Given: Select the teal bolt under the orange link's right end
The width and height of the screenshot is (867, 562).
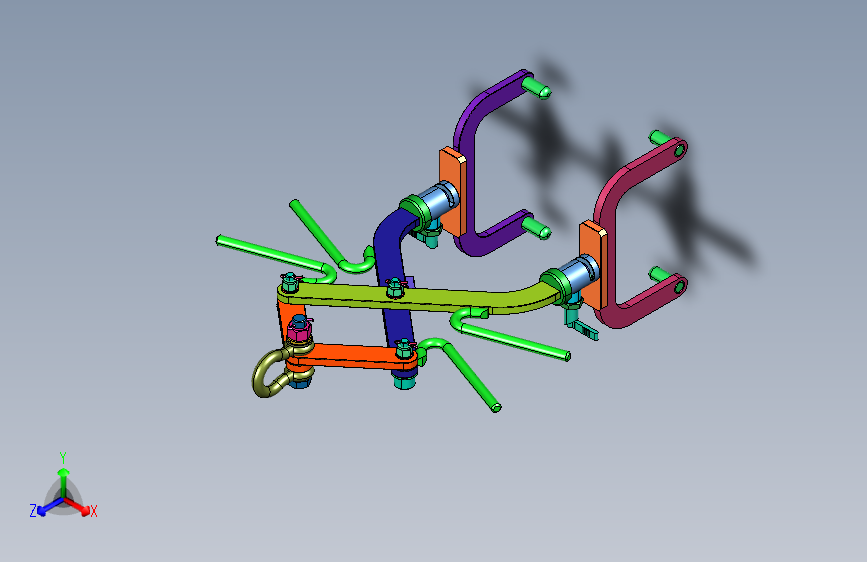Looking at the screenshot, I should click(405, 381).
